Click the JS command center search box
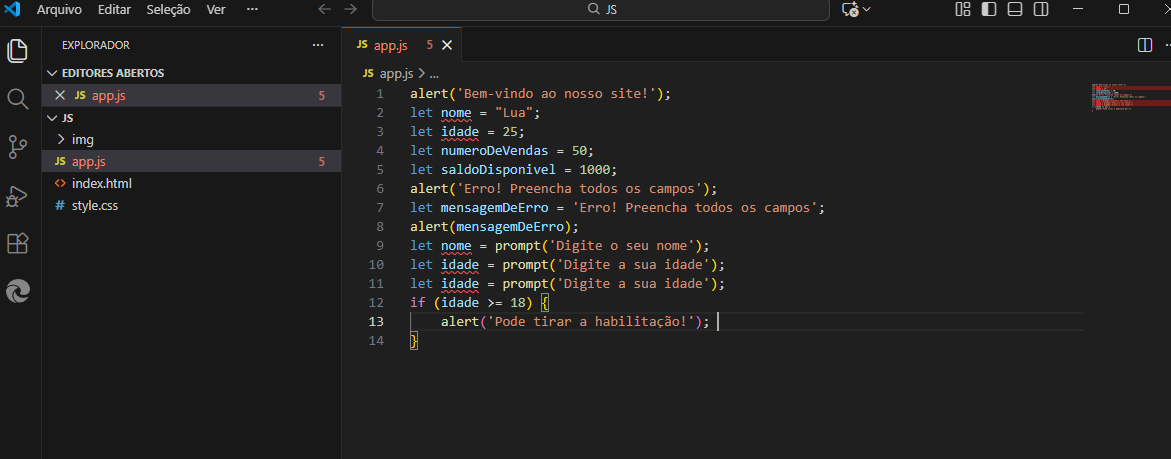This screenshot has height=459, width=1171. point(600,9)
